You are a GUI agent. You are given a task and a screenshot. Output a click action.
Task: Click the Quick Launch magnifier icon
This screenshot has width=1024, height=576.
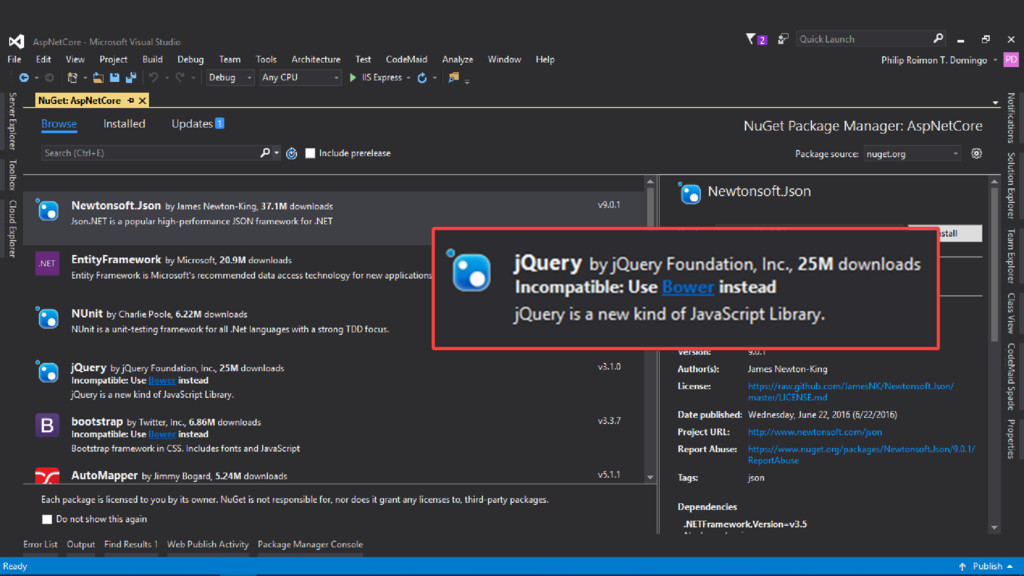pos(938,39)
